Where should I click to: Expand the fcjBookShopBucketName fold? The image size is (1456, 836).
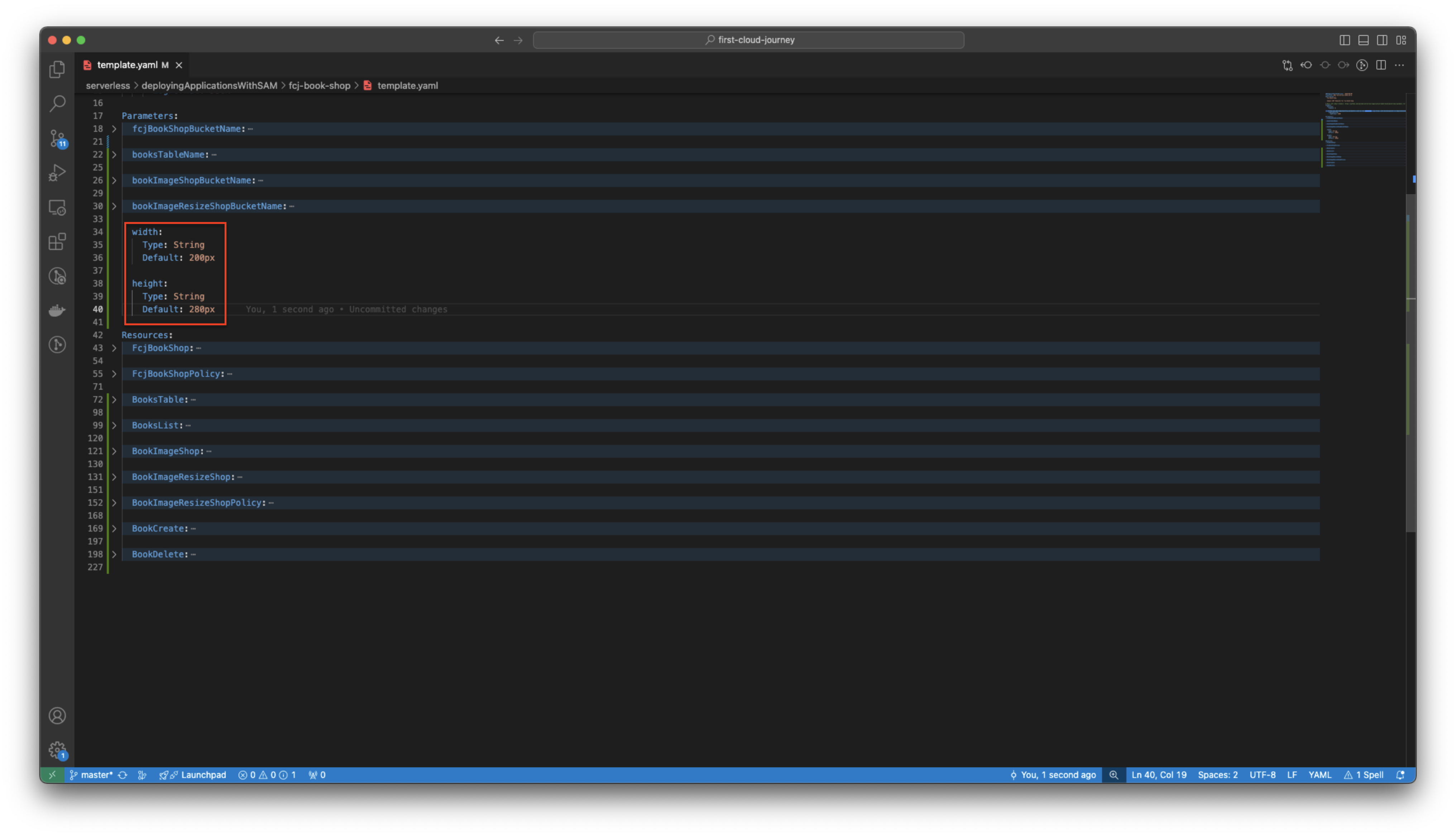tap(114, 129)
